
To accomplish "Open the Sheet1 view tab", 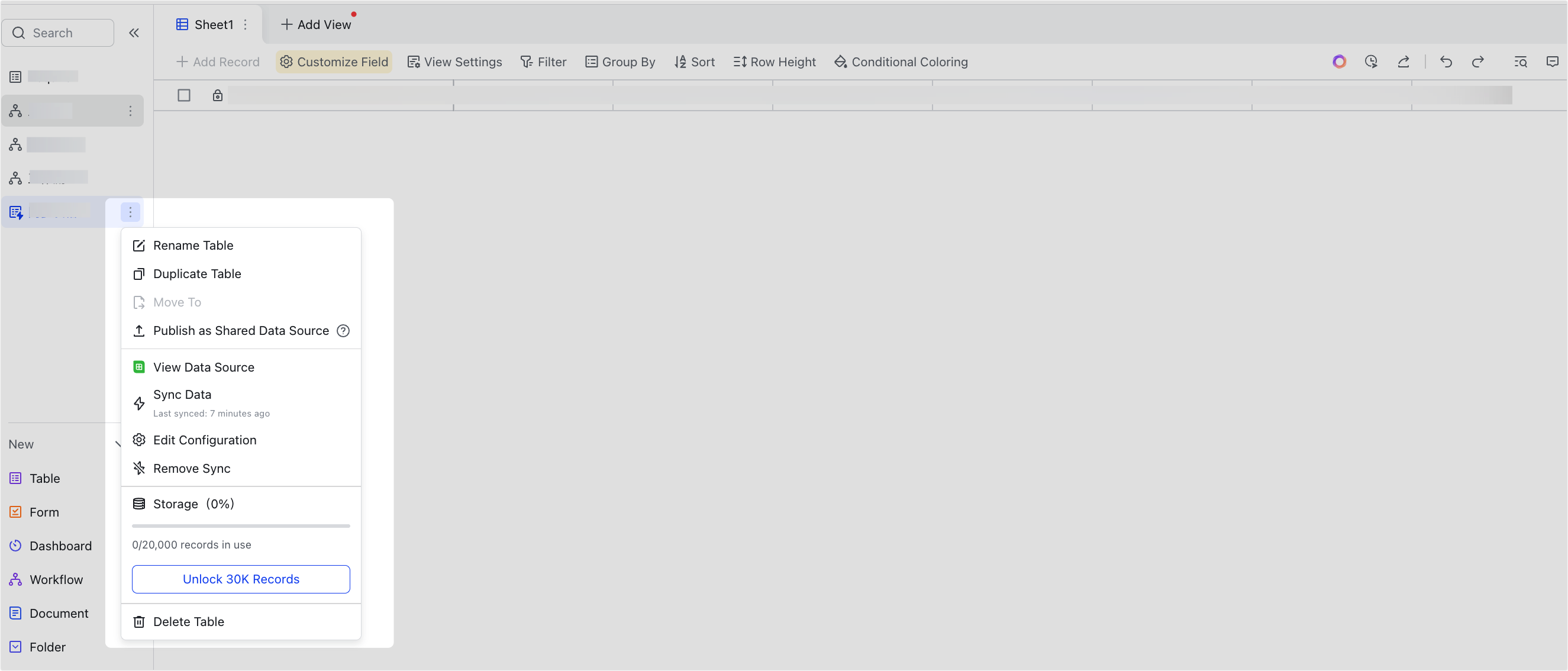I will pyautogui.click(x=205, y=24).
